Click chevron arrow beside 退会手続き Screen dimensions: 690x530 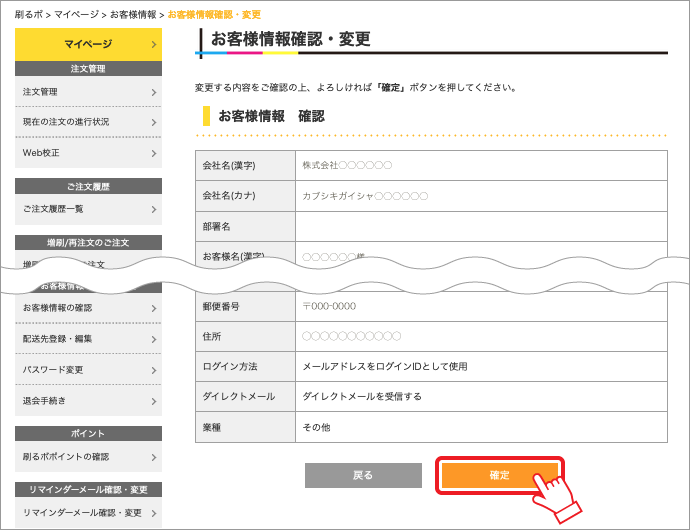click(154, 401)
